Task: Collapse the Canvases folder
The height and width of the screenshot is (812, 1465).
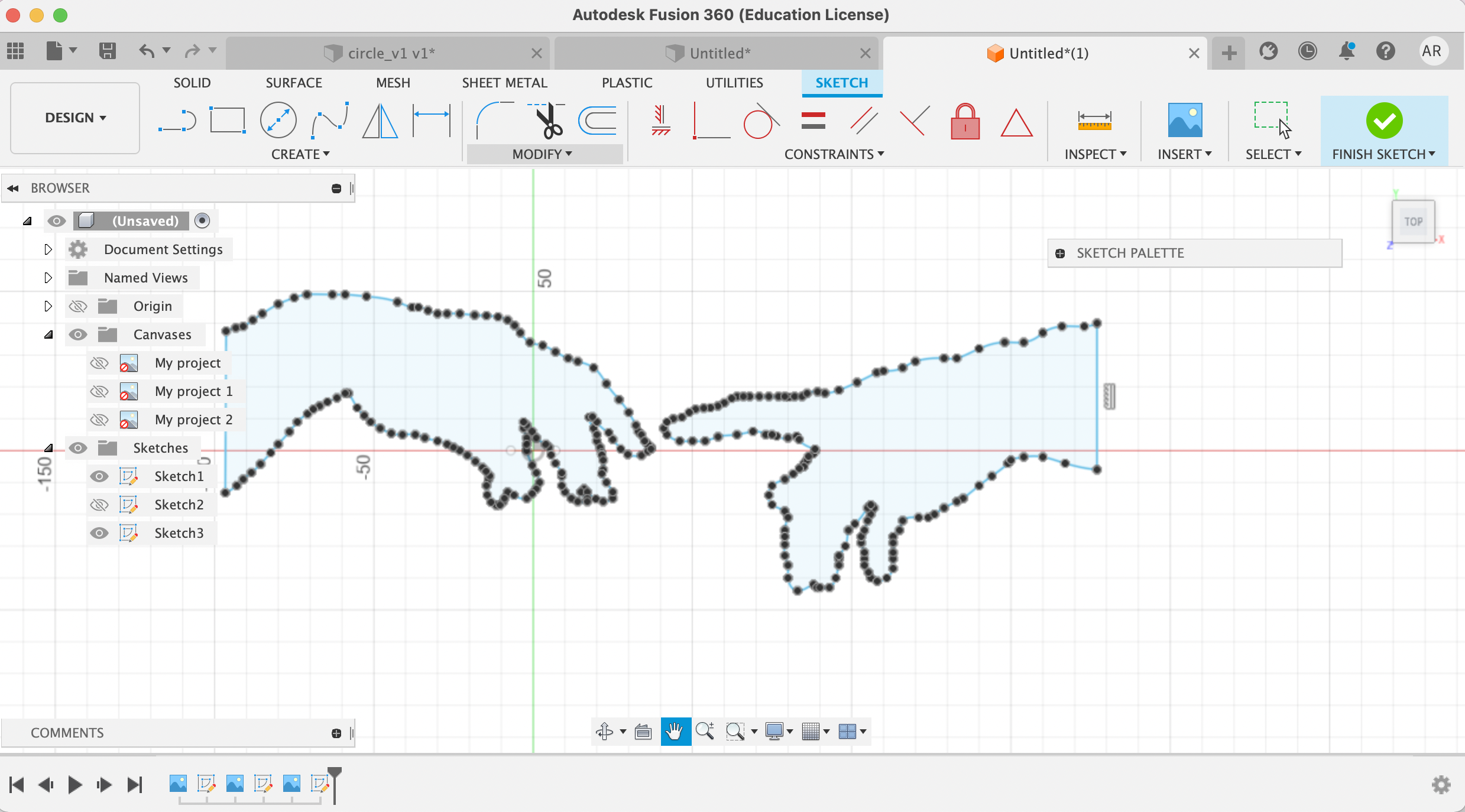Action: 48,334
